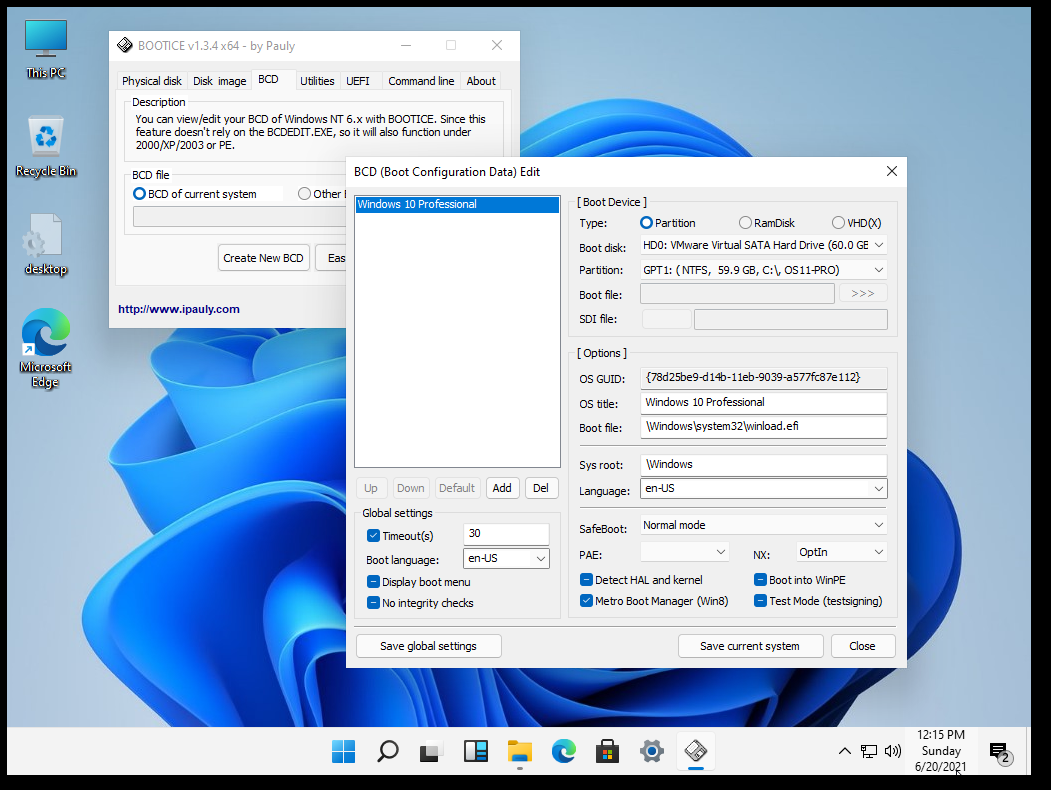This screenshot has width=1051, height=790.
Task: Click Options Boot file winload.efi field
Action: coord(763,427)
